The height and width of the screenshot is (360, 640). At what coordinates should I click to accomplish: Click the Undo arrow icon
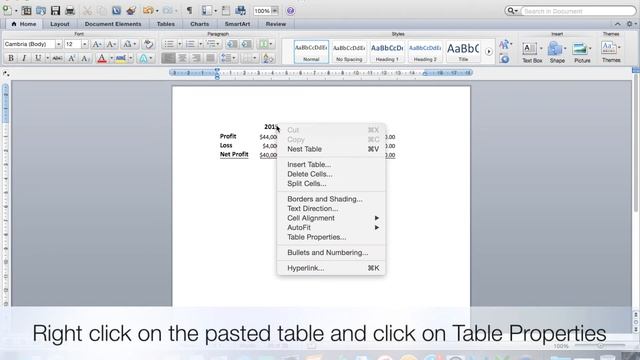coord(148,11)
